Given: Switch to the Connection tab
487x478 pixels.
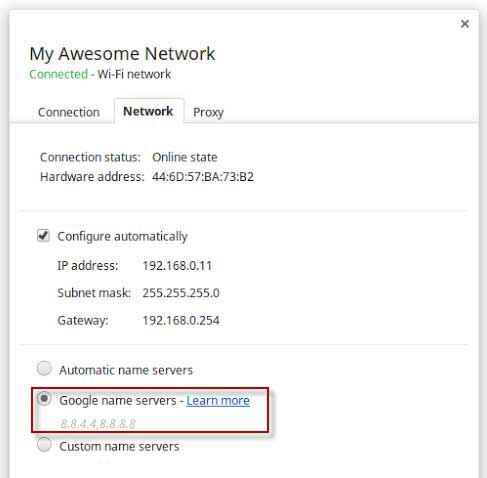Looking at the screenshot, I should coord(69,112).
